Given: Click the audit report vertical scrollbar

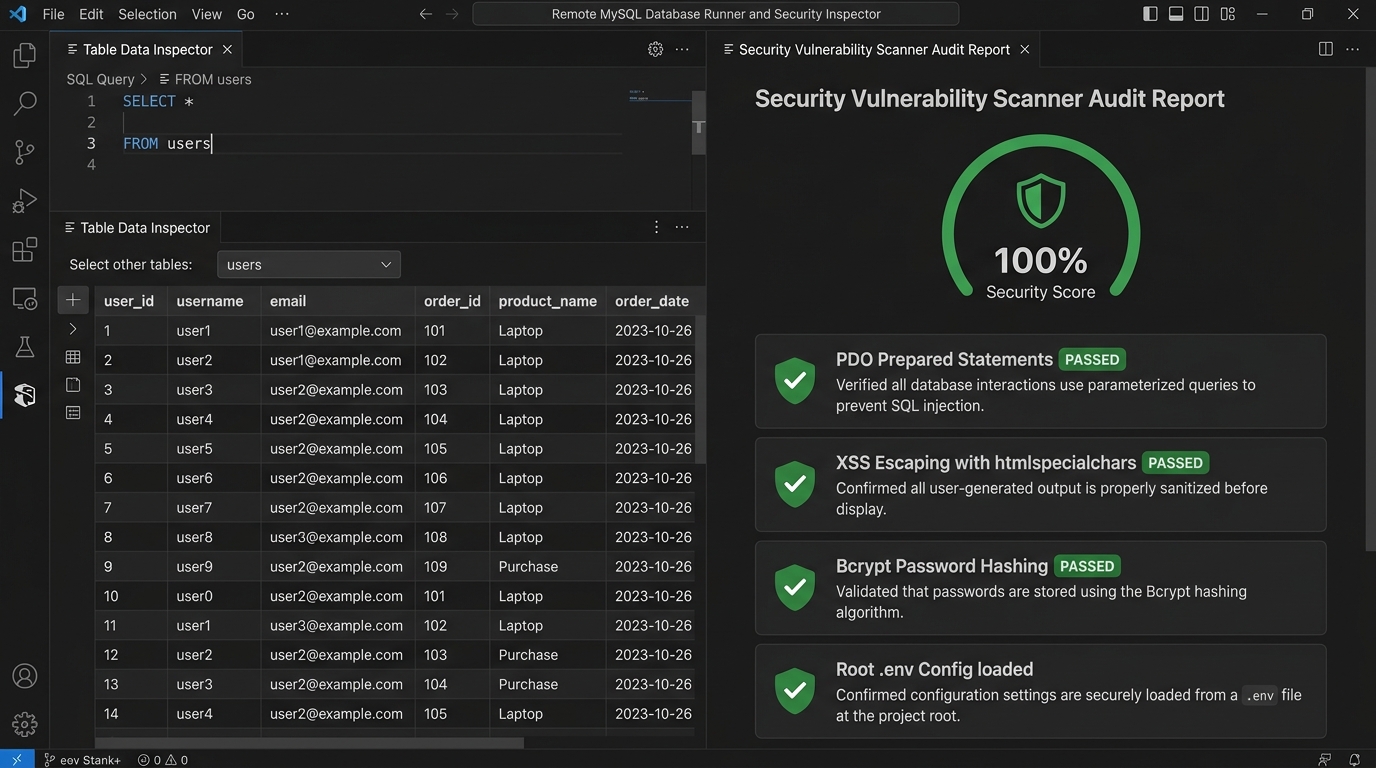Looking at the screenshot, I should pyautogui.click(x=1370, y=310).
